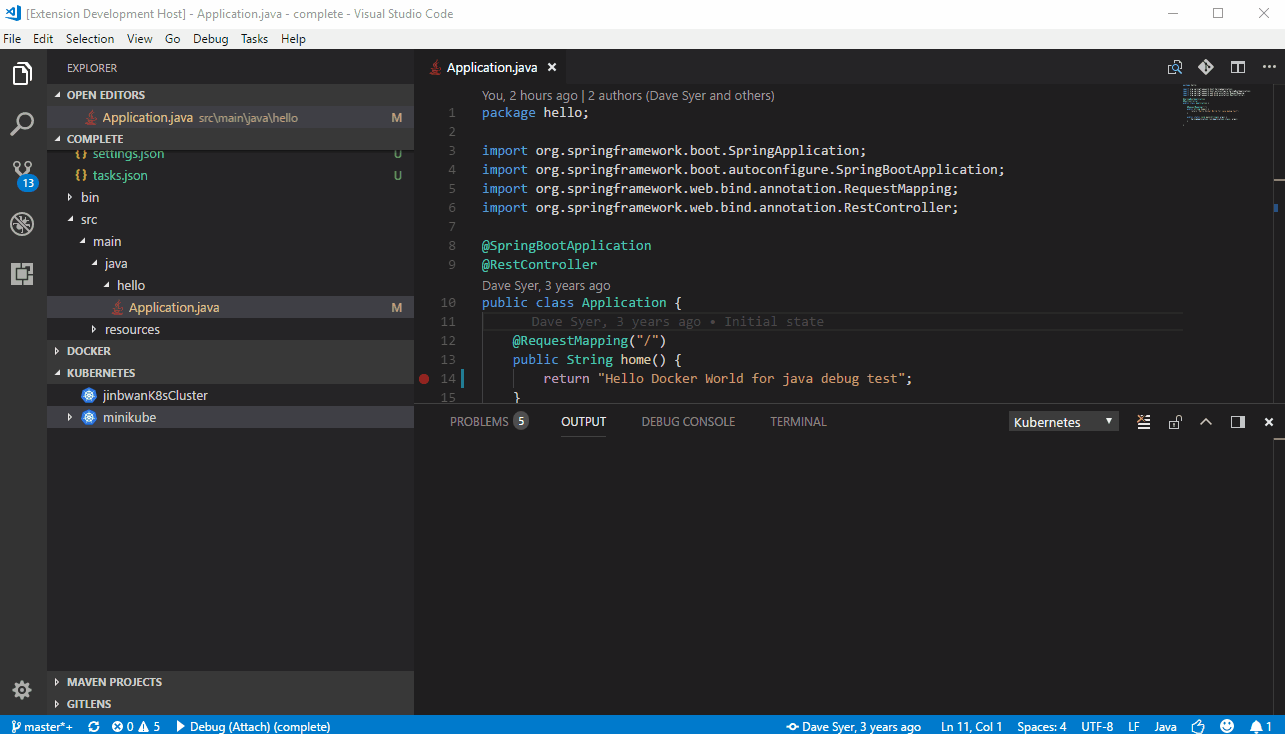Image resolution: width=1285 pixels, height=734 pixels.
Task: Open notifications bell in status bar
Action: 1261,726
